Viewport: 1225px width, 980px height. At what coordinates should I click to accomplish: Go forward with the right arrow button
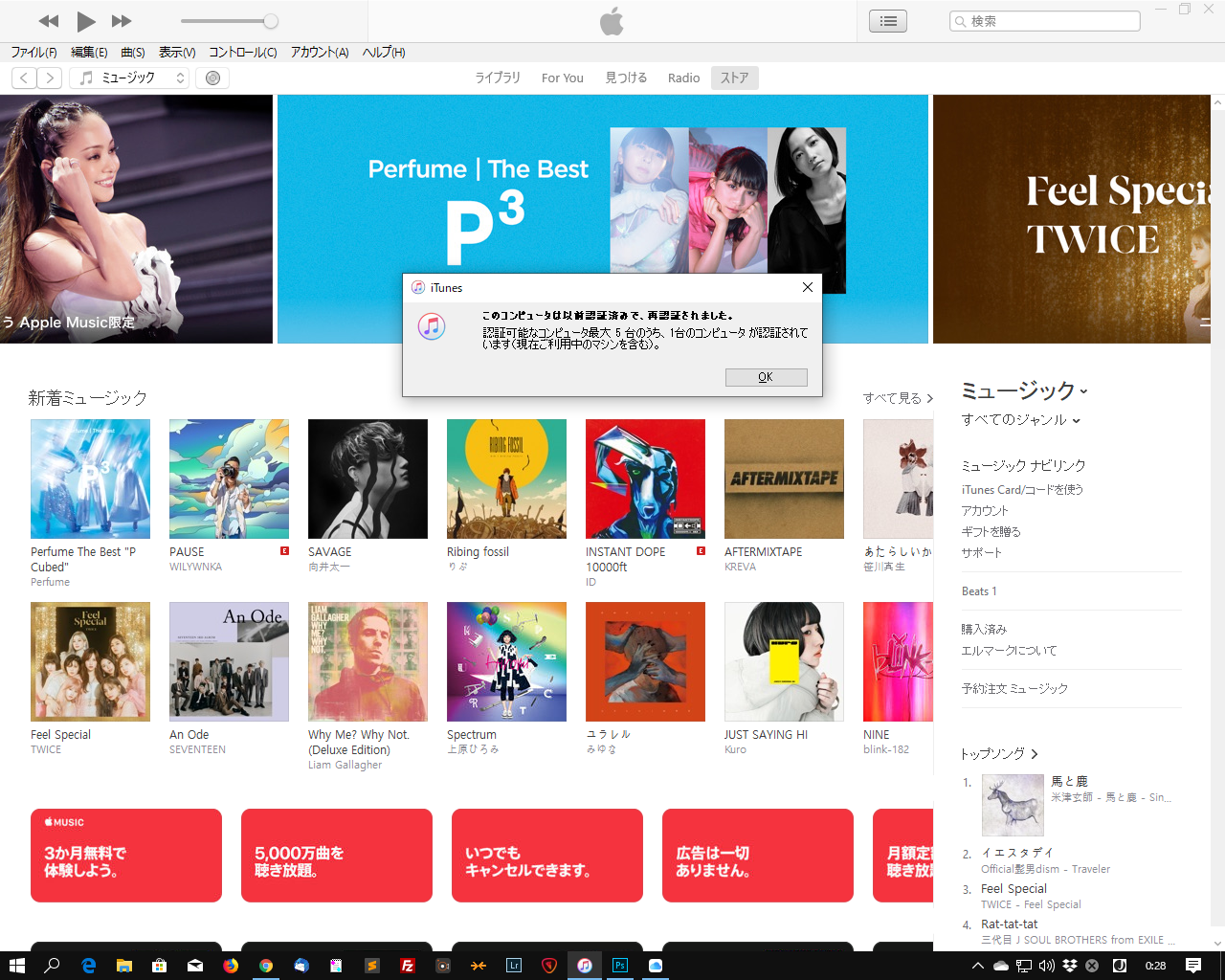tap(50, 78)
